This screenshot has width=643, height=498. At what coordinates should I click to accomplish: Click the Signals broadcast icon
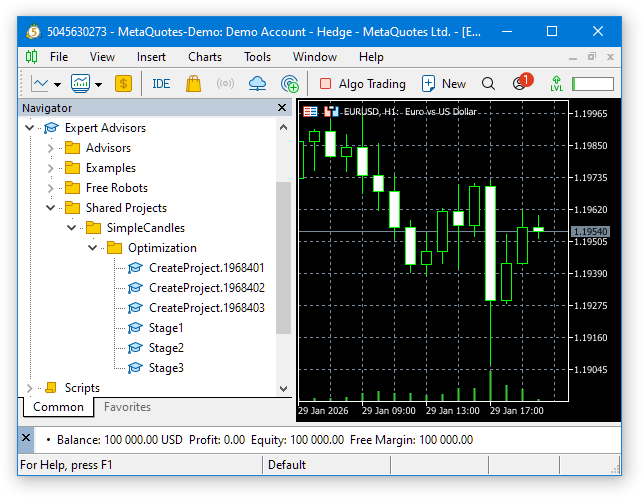pos(225,84)
